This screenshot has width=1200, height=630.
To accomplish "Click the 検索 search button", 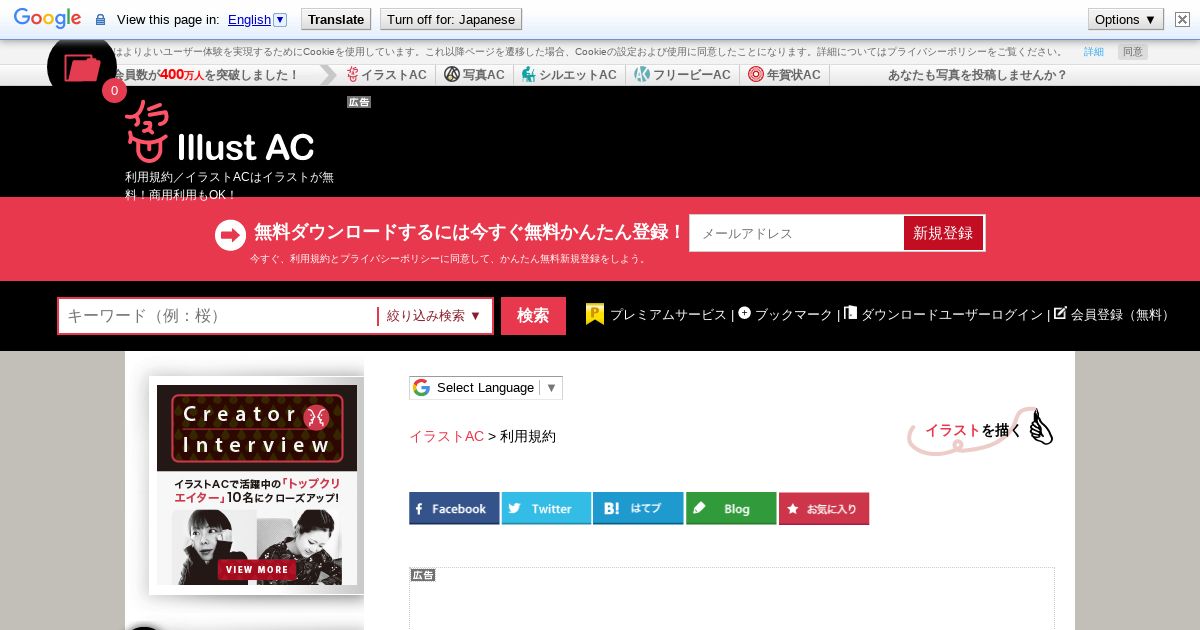I will tap(533, 316).
